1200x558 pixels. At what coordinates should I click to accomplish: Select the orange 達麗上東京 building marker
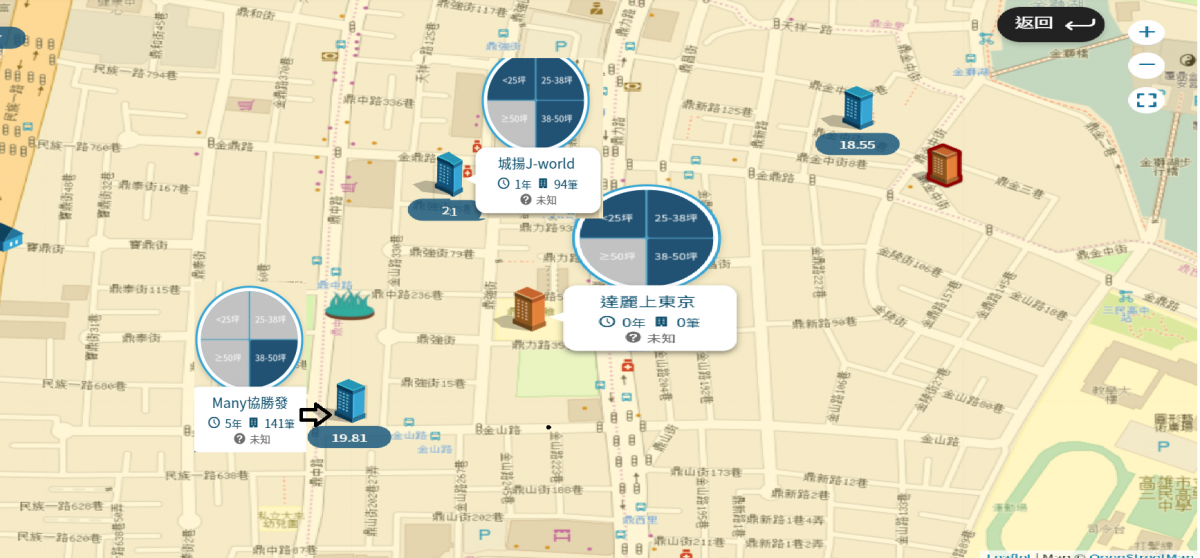(528, 309)
